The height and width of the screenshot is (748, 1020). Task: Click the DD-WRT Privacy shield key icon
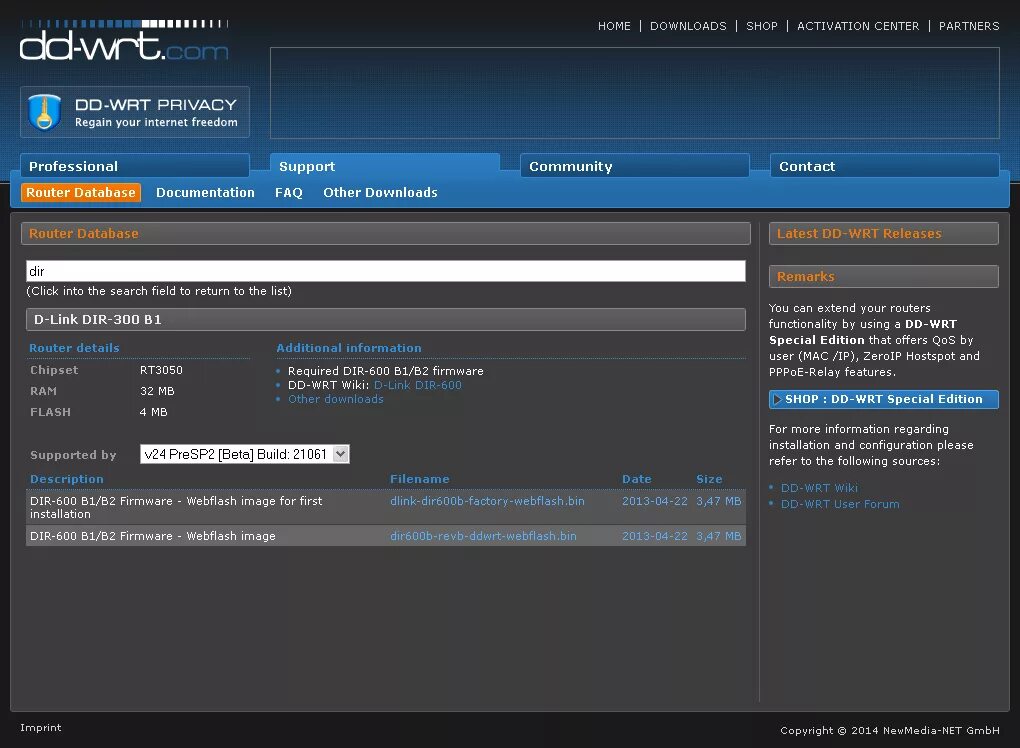pos(44,113)
